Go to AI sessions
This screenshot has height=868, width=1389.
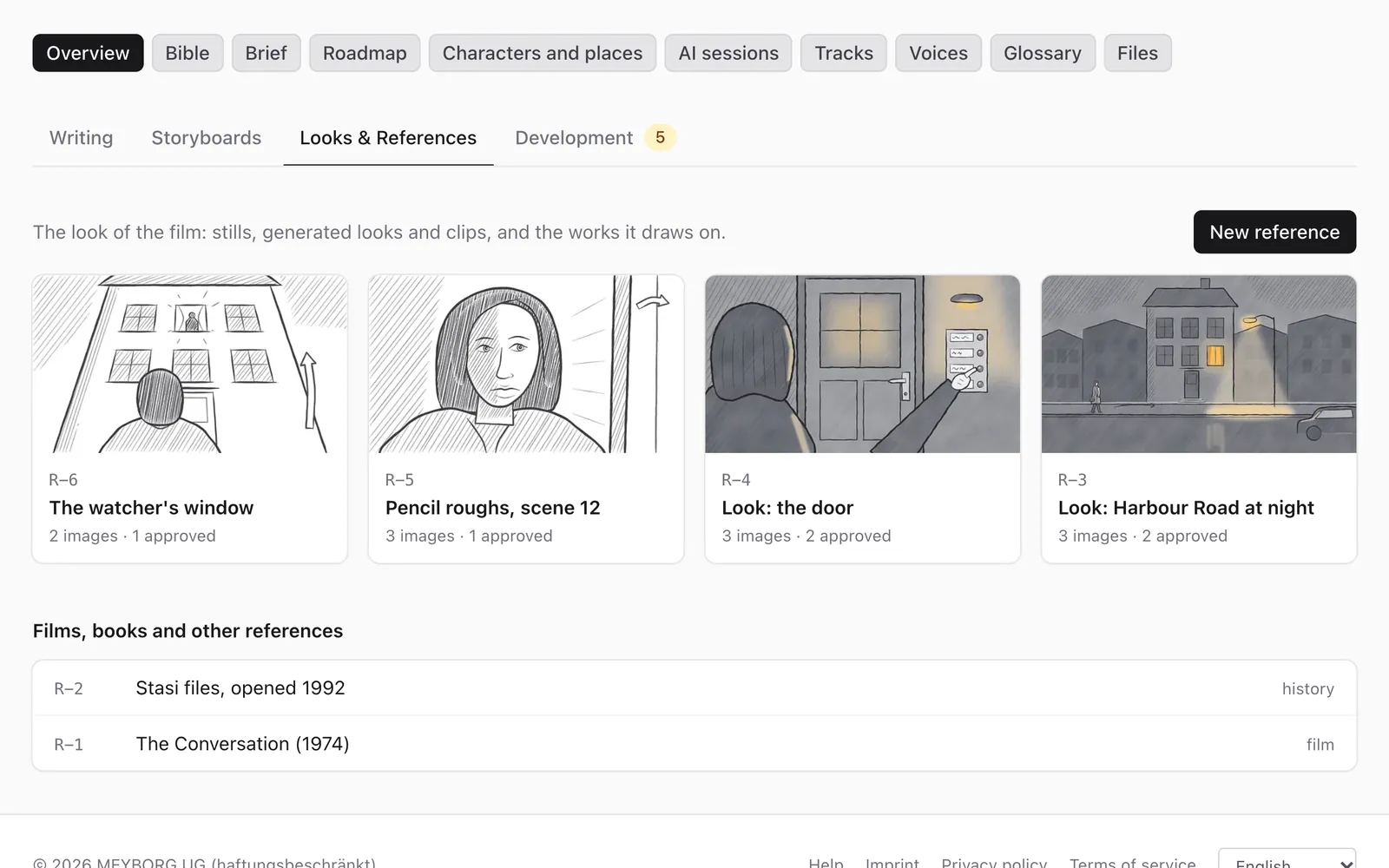[728, 53]
